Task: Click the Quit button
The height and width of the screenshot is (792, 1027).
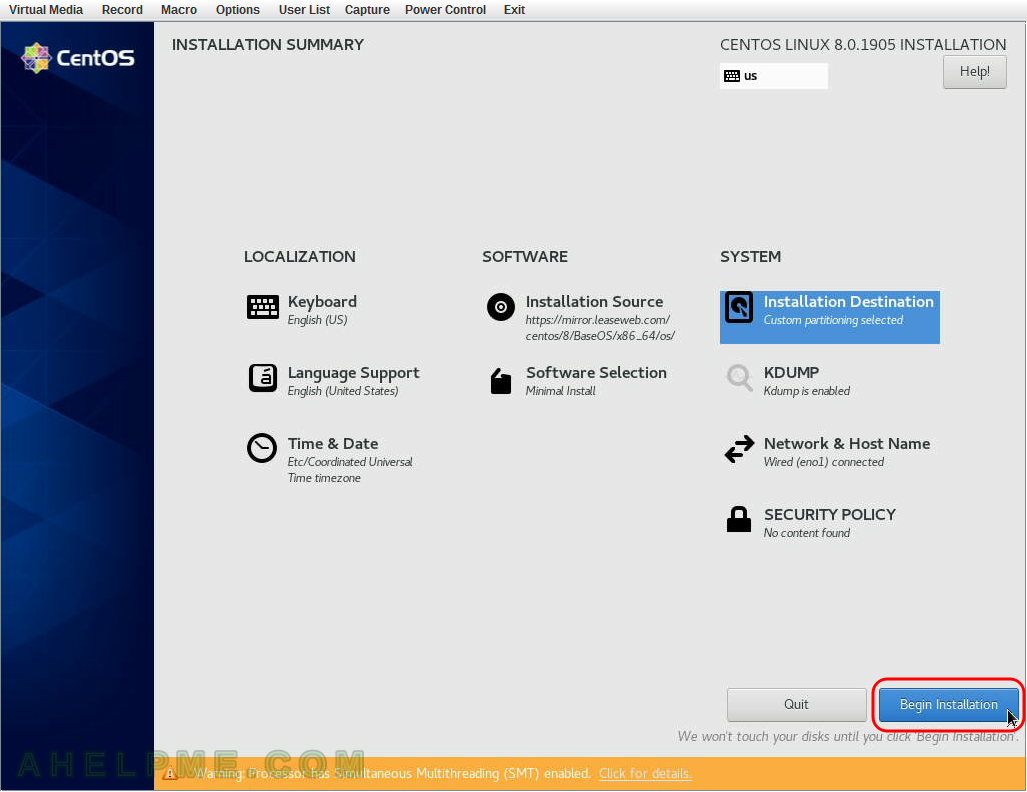Action: pos(796,704)
